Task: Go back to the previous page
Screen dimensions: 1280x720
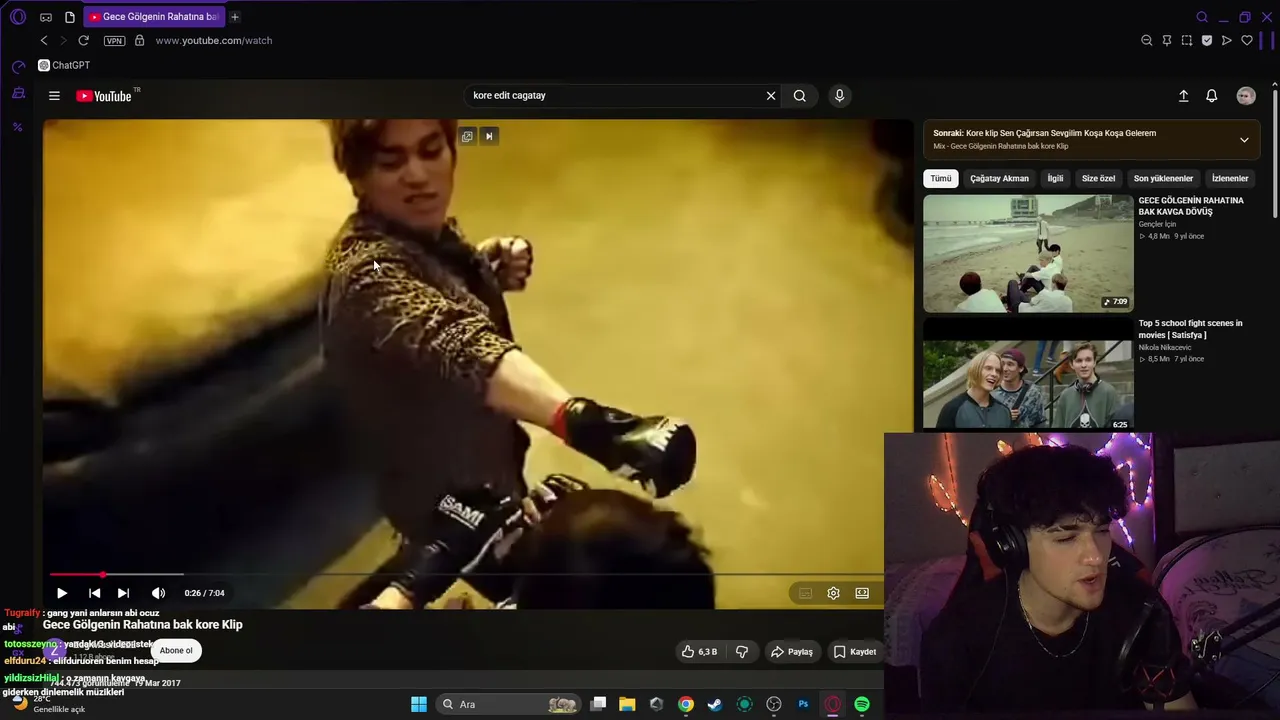Action: pyautogui.click(x=44, y=41)
